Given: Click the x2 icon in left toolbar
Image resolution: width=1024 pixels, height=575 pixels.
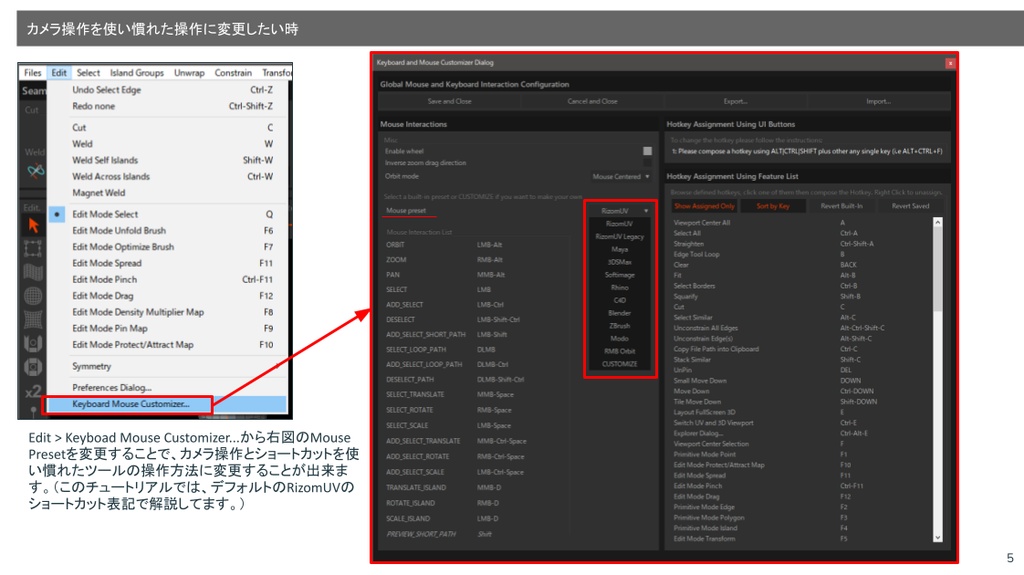Looking at the screenshot, I should pyautogui.click(x=33, y=392).
